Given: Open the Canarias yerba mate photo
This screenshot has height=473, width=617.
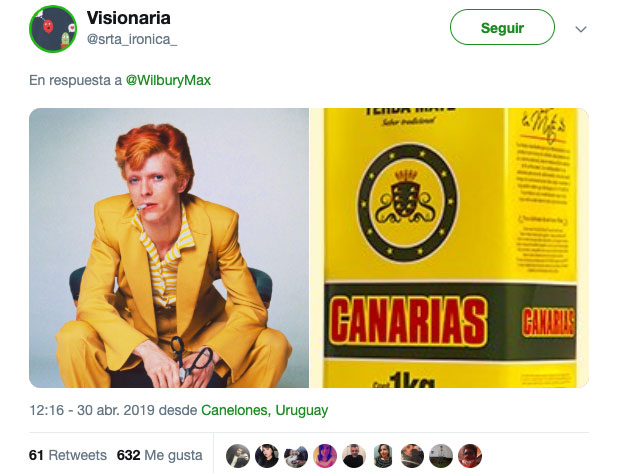Looking at the screenshot, I should [449, 248].
